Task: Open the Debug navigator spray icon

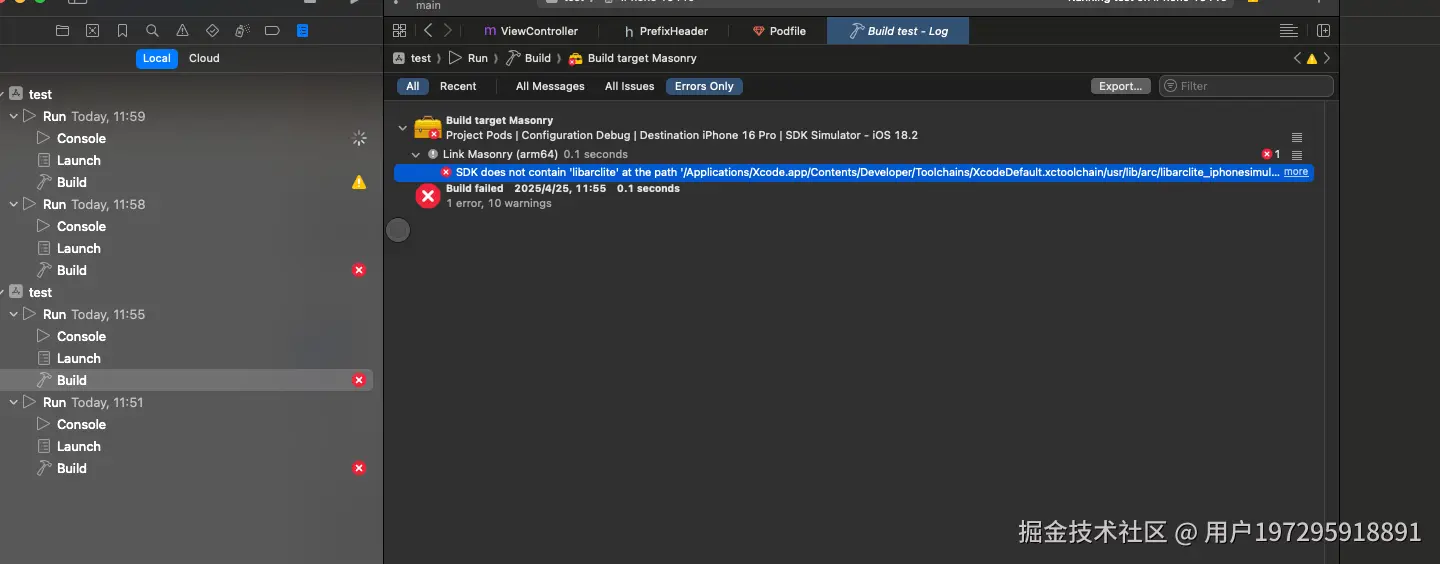Action: 242,31
